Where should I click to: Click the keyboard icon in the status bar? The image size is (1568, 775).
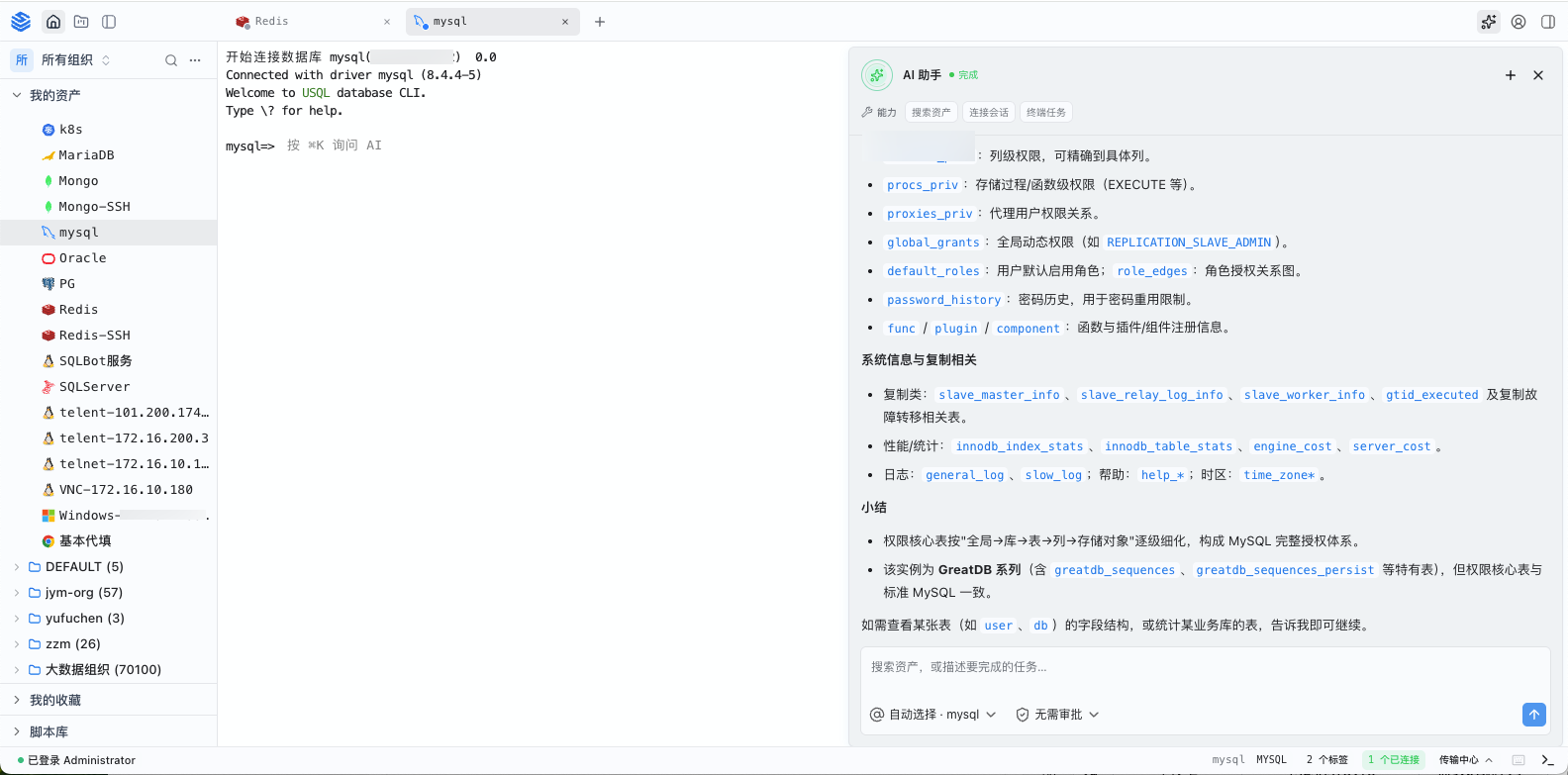(x=1519, y=760)
